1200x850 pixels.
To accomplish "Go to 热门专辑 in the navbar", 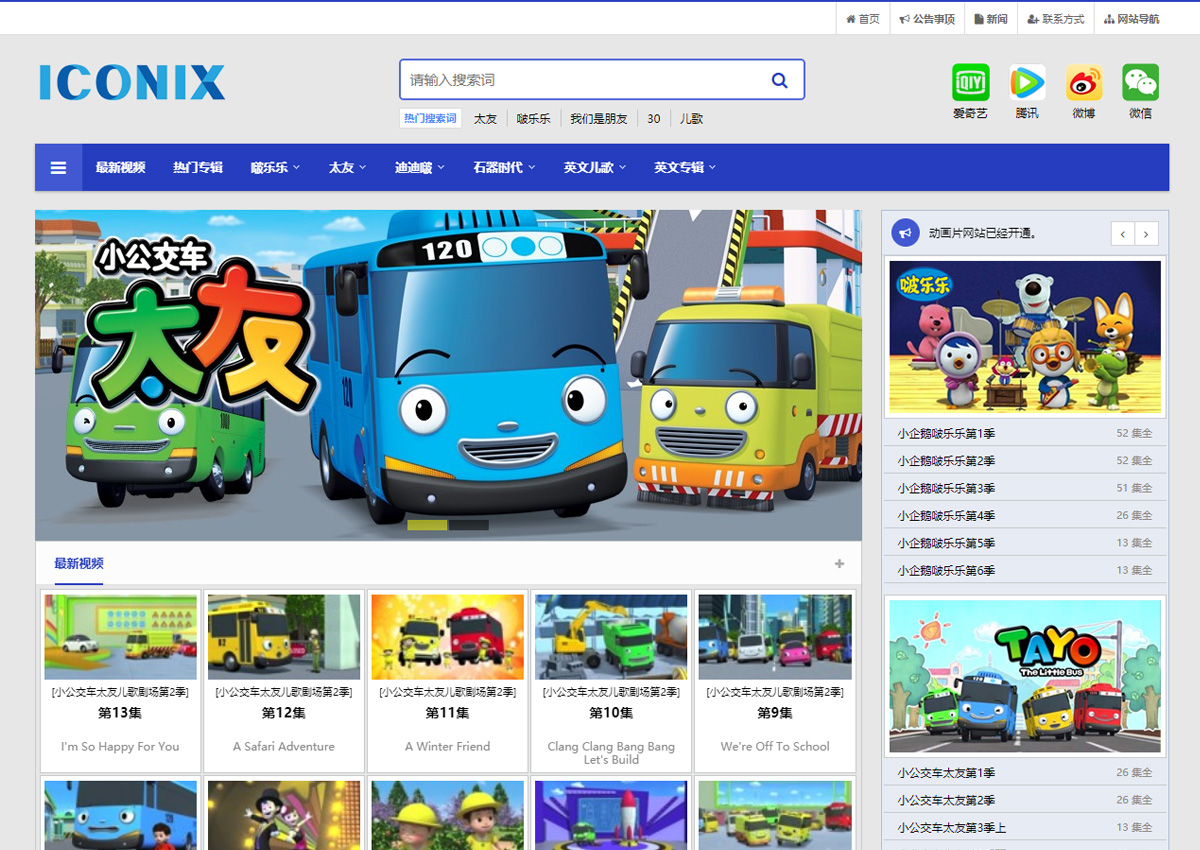I will (197, 167).
